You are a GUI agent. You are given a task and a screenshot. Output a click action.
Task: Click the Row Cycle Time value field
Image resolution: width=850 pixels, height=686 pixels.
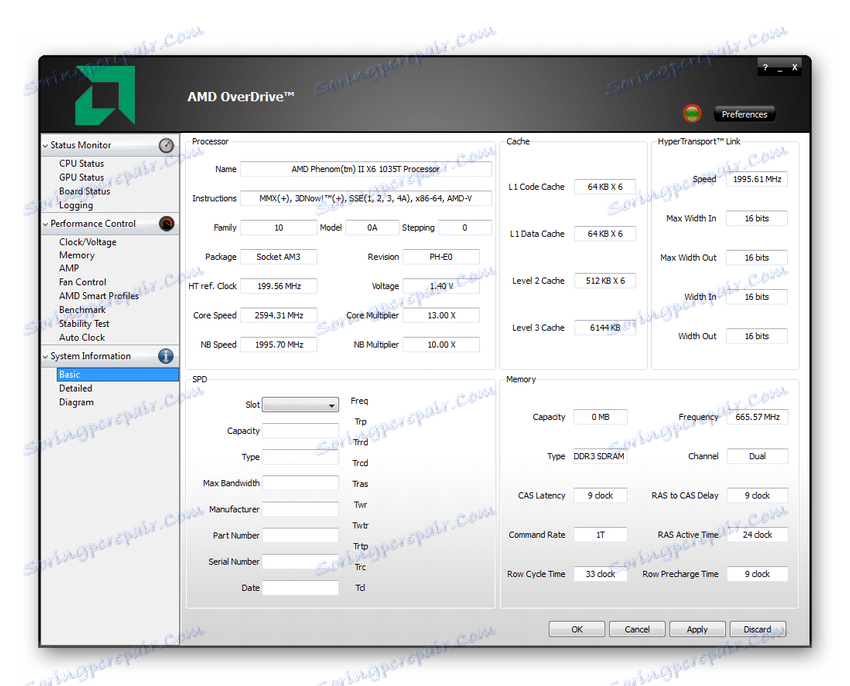[600, 574]
